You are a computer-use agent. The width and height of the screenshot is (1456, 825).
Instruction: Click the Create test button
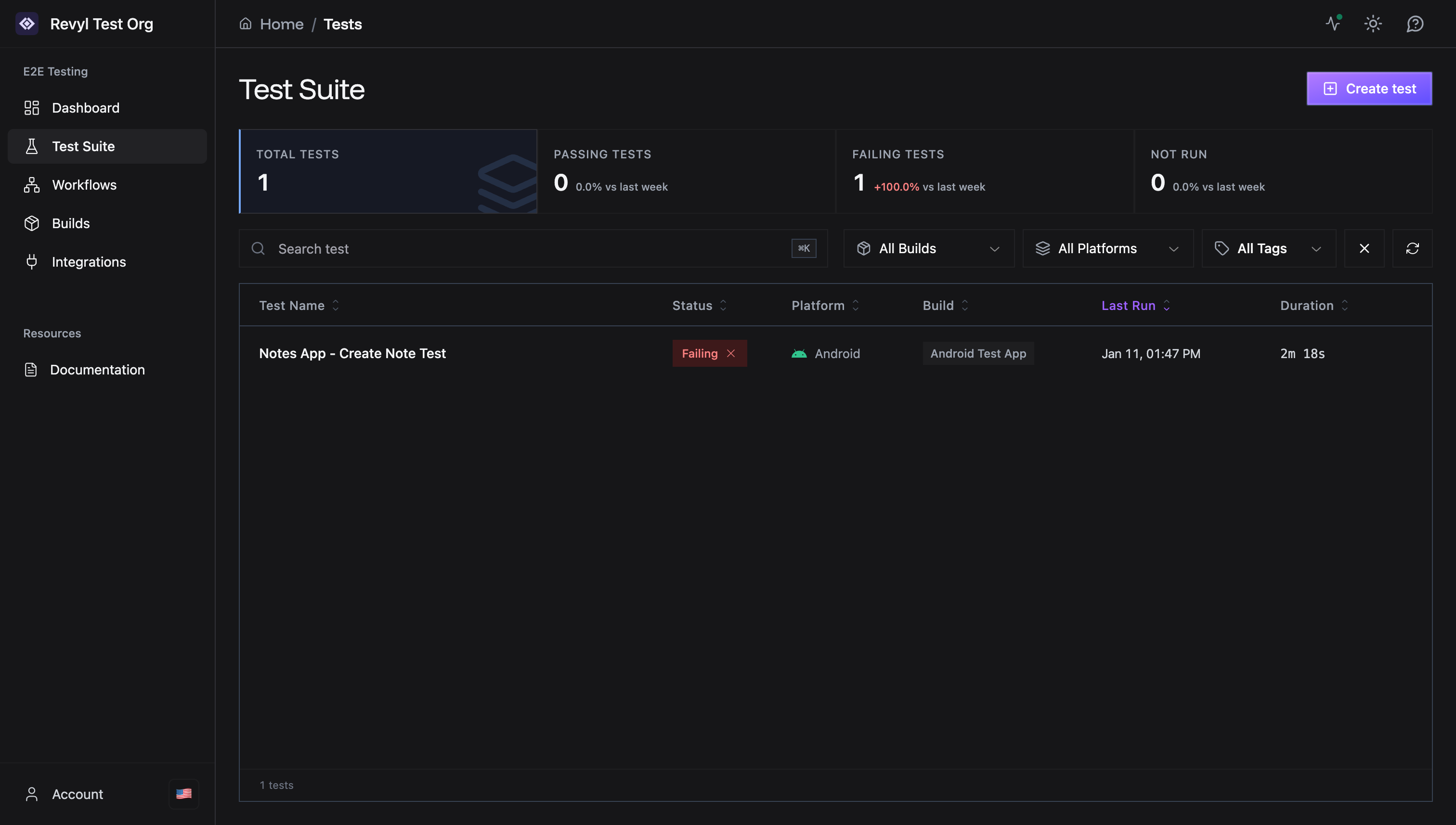[1369, 89]
